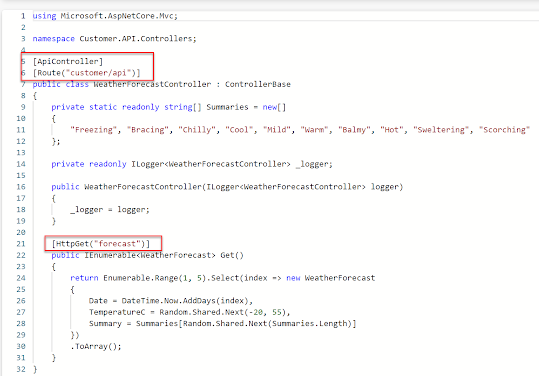
Task: Click the WeatherForecastController class name on line 7
Action: 152,84
